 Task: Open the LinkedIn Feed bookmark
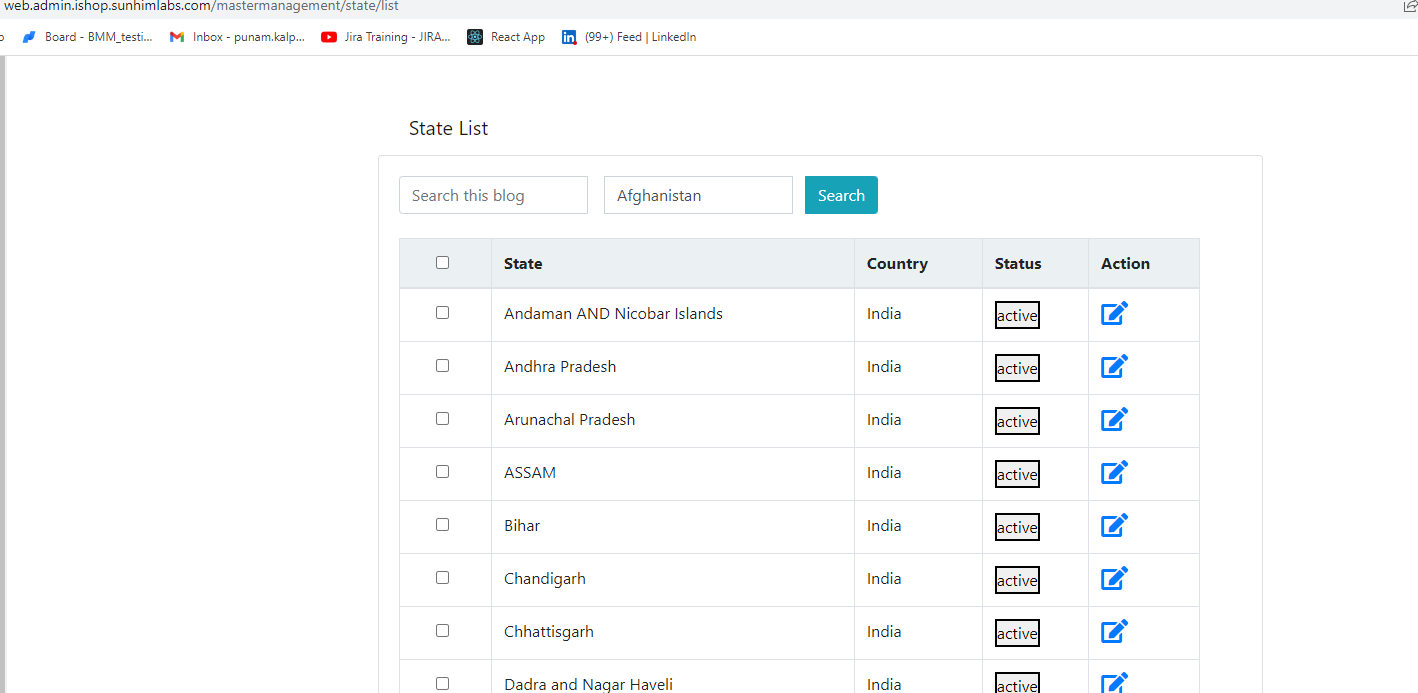(x=629, y=37)
